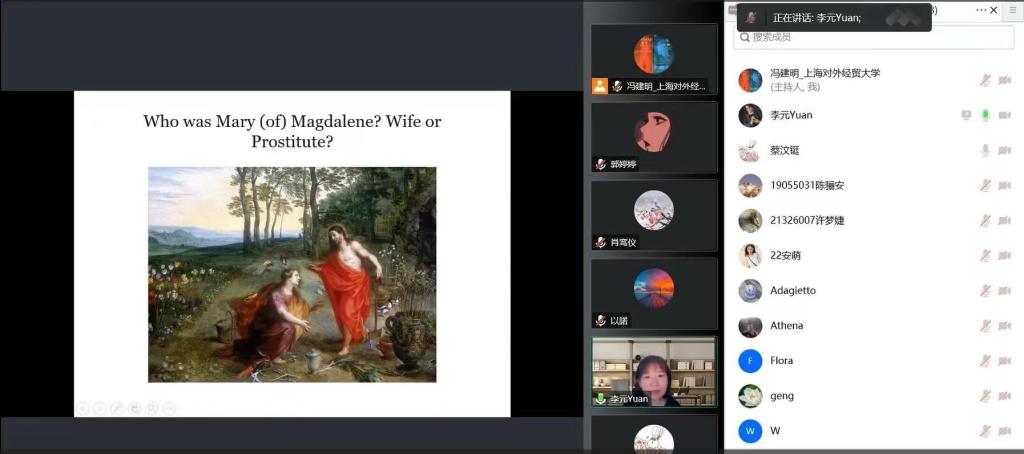1024x454 pixels.
Task: Click camera icon in 蔡汶铤 member row
Action: pyautogui.click(x=1004, y=150)
